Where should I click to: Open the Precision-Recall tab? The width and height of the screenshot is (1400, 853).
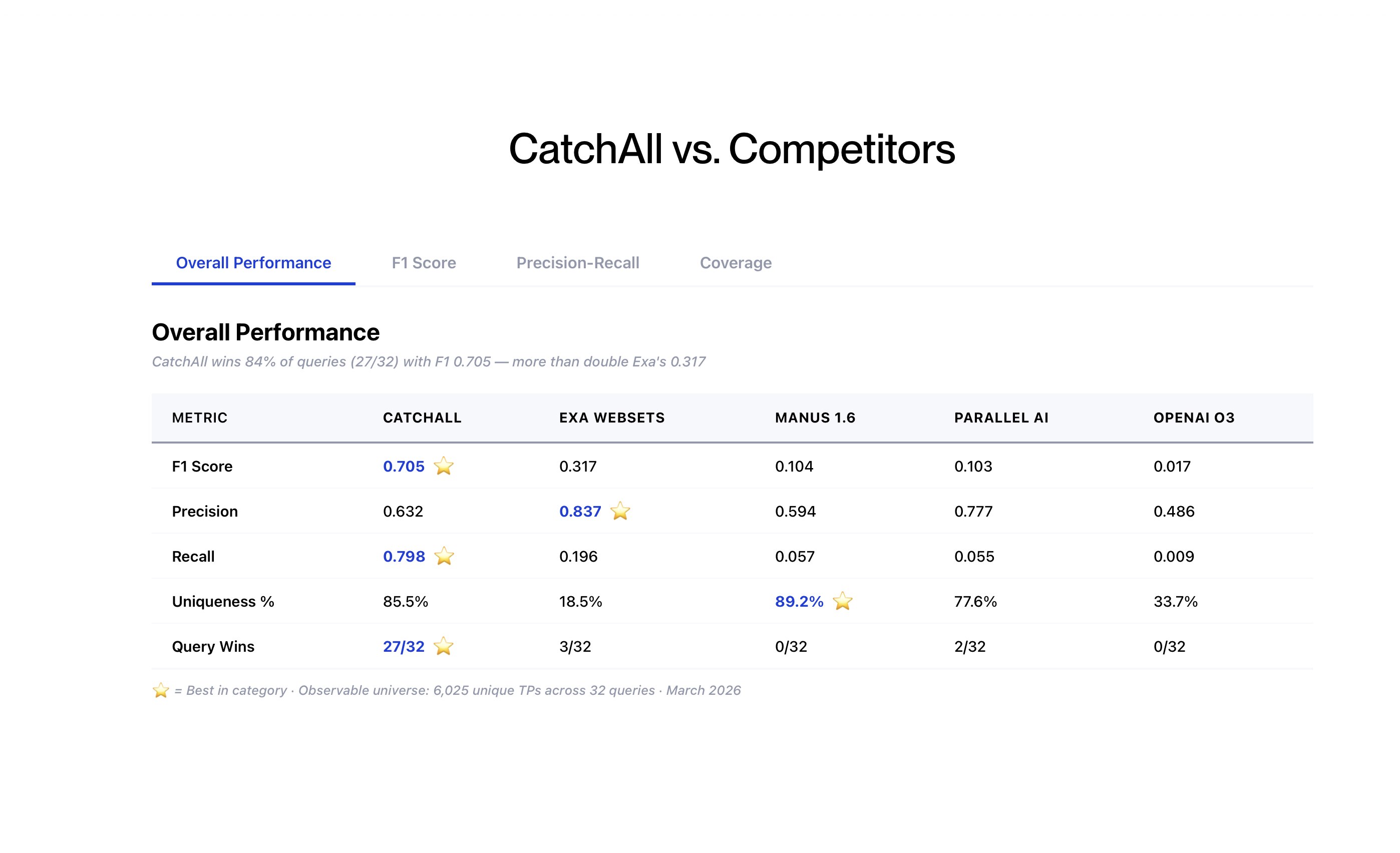pyautogui.click(x=577, y=263)
